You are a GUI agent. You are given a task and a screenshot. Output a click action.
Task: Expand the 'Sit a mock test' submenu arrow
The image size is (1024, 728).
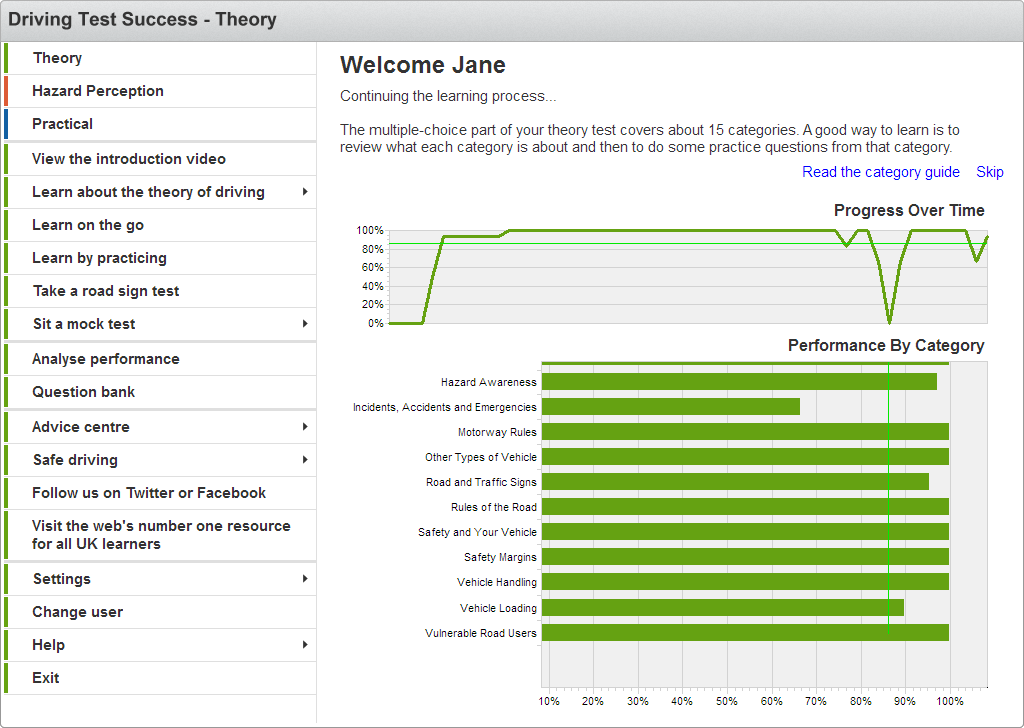tap(304, 324)
